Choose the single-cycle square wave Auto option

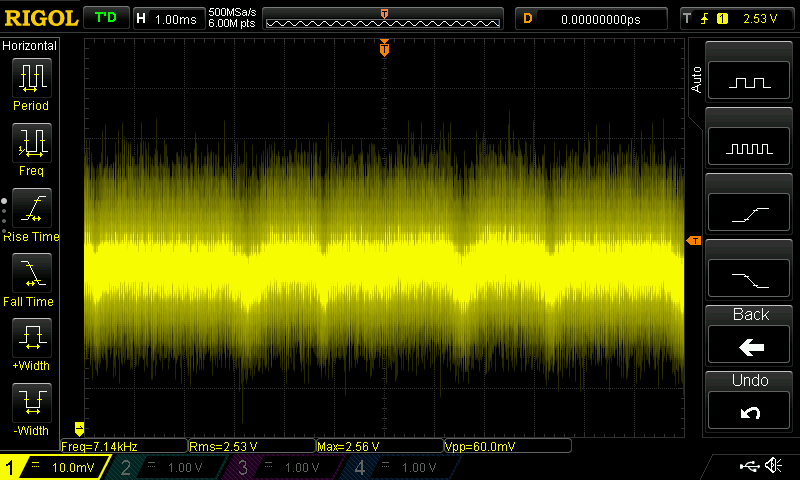tap(749, 80)
